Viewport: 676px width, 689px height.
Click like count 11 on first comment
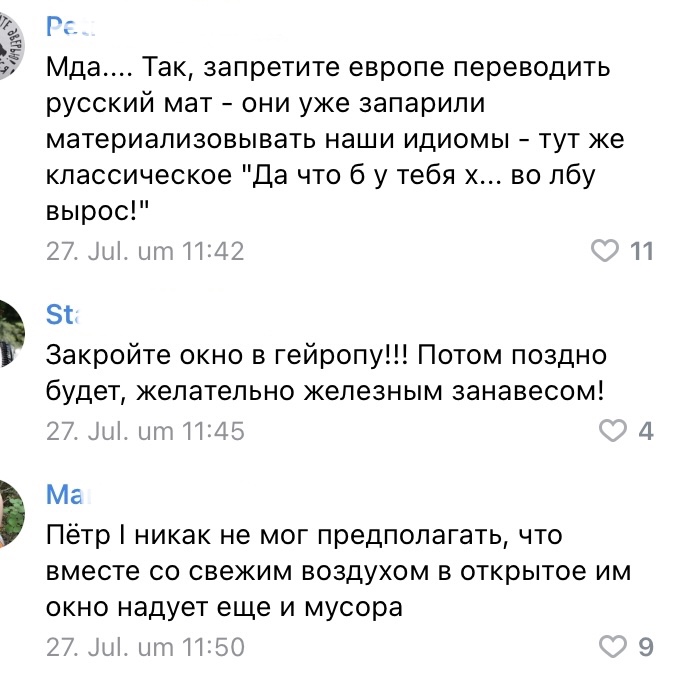click(642, 251)
